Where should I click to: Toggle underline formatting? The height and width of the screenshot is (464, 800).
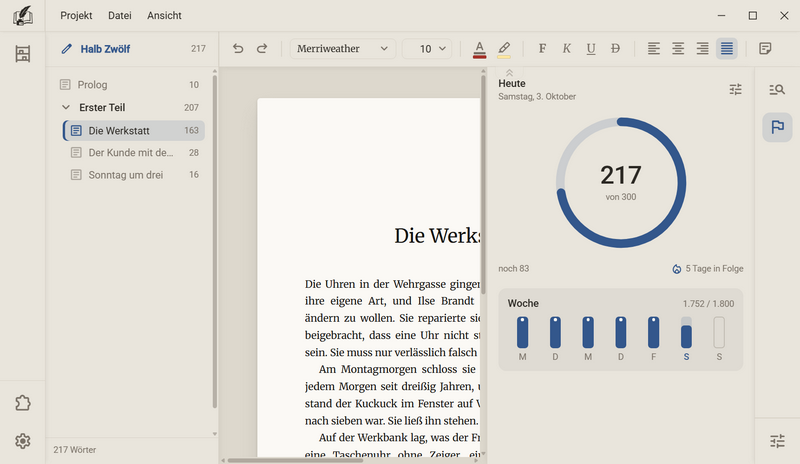(591, 48)
